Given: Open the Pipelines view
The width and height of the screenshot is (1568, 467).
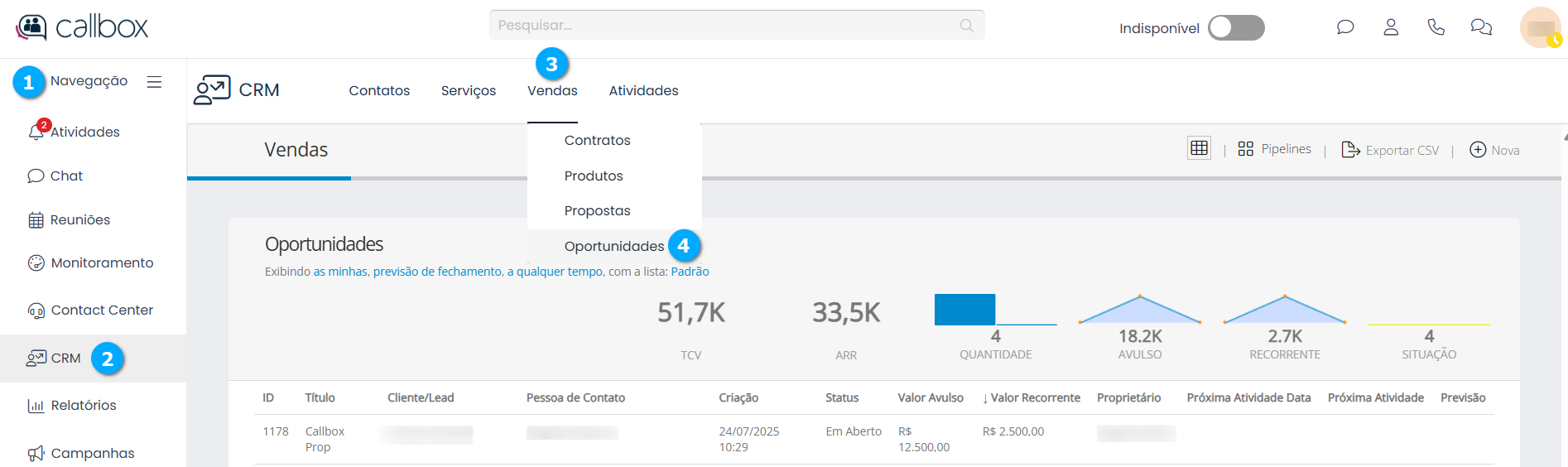Looking at the screenshot, I should [1275, 149].
